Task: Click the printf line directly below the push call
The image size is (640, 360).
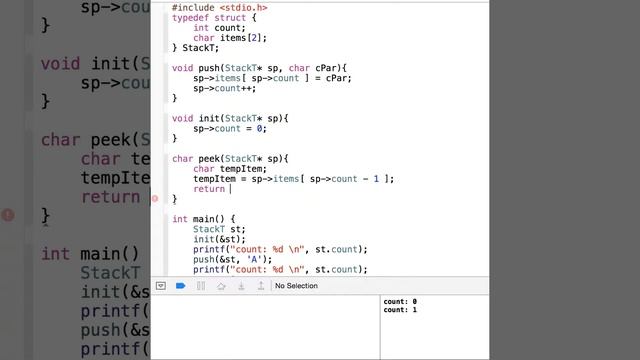Action: click(x=280, y=269)
